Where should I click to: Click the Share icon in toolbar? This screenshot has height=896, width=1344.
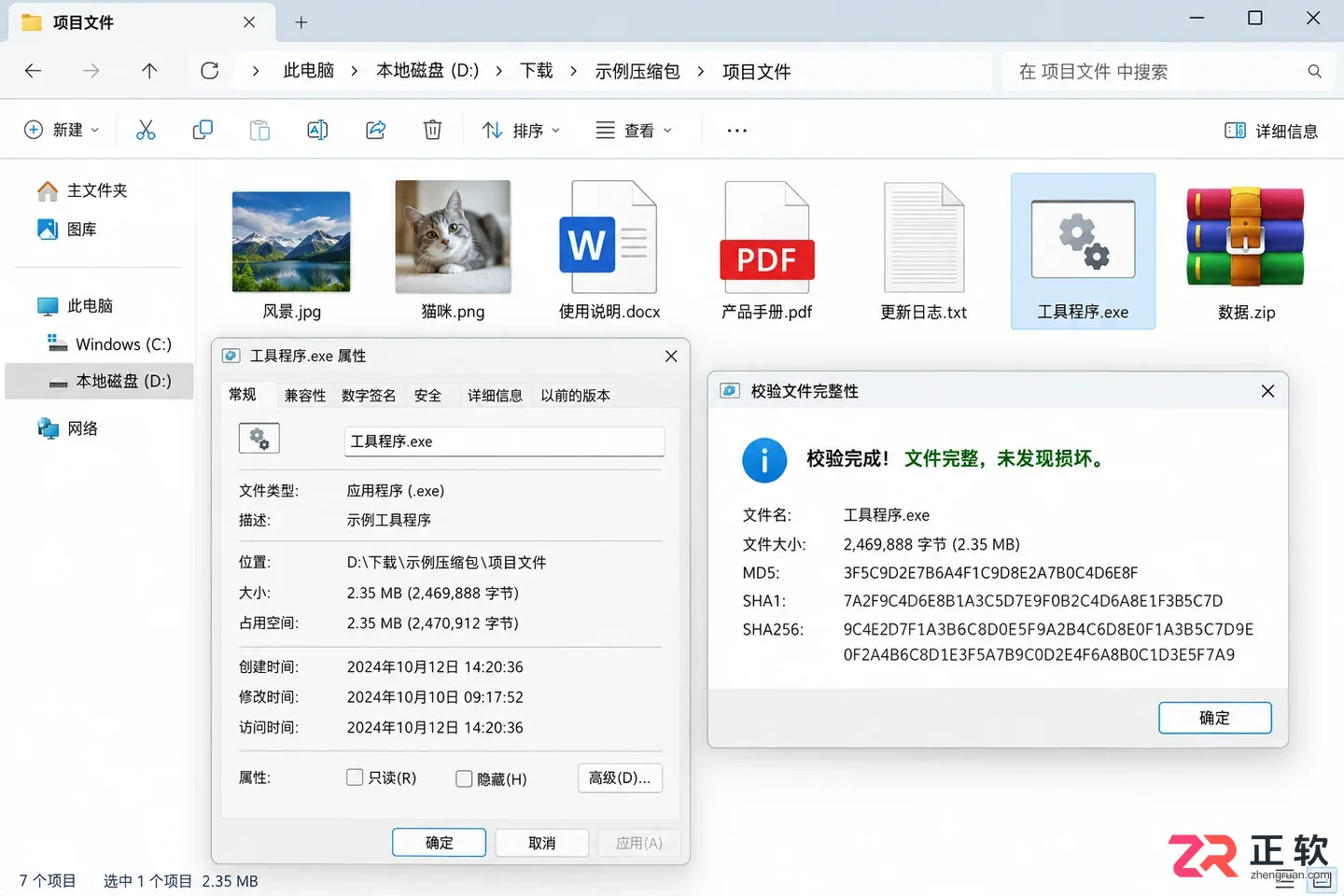click(375, 131)
